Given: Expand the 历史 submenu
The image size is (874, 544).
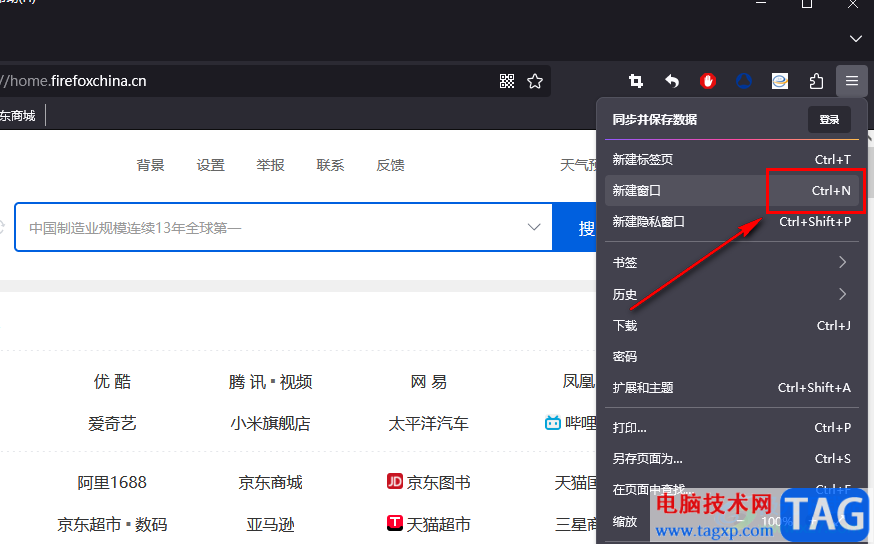Looking at the screenshot, I should point(731,294).
